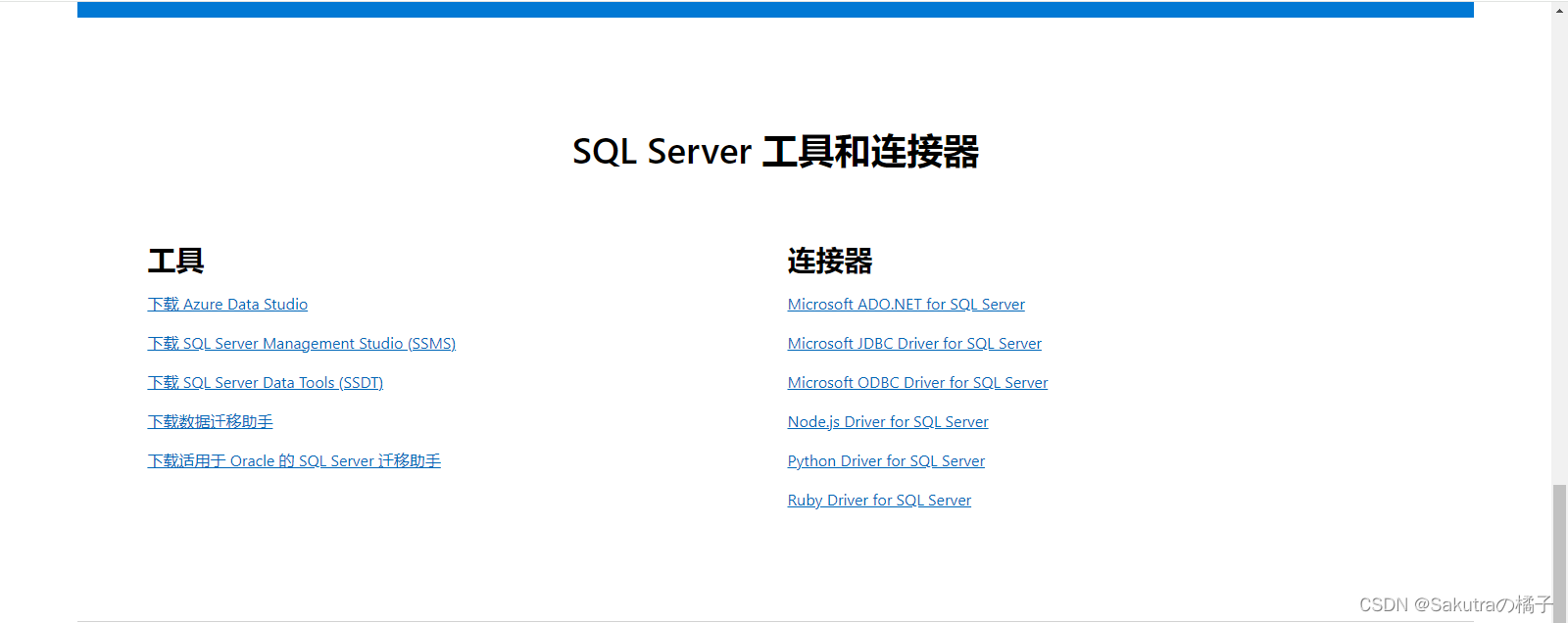The height and width of the screenshot is (623, 1568).
Task: Open 下载适用于 Oracle 的 SQL Server 迁移助手 link
Action: tap(294, 461)
